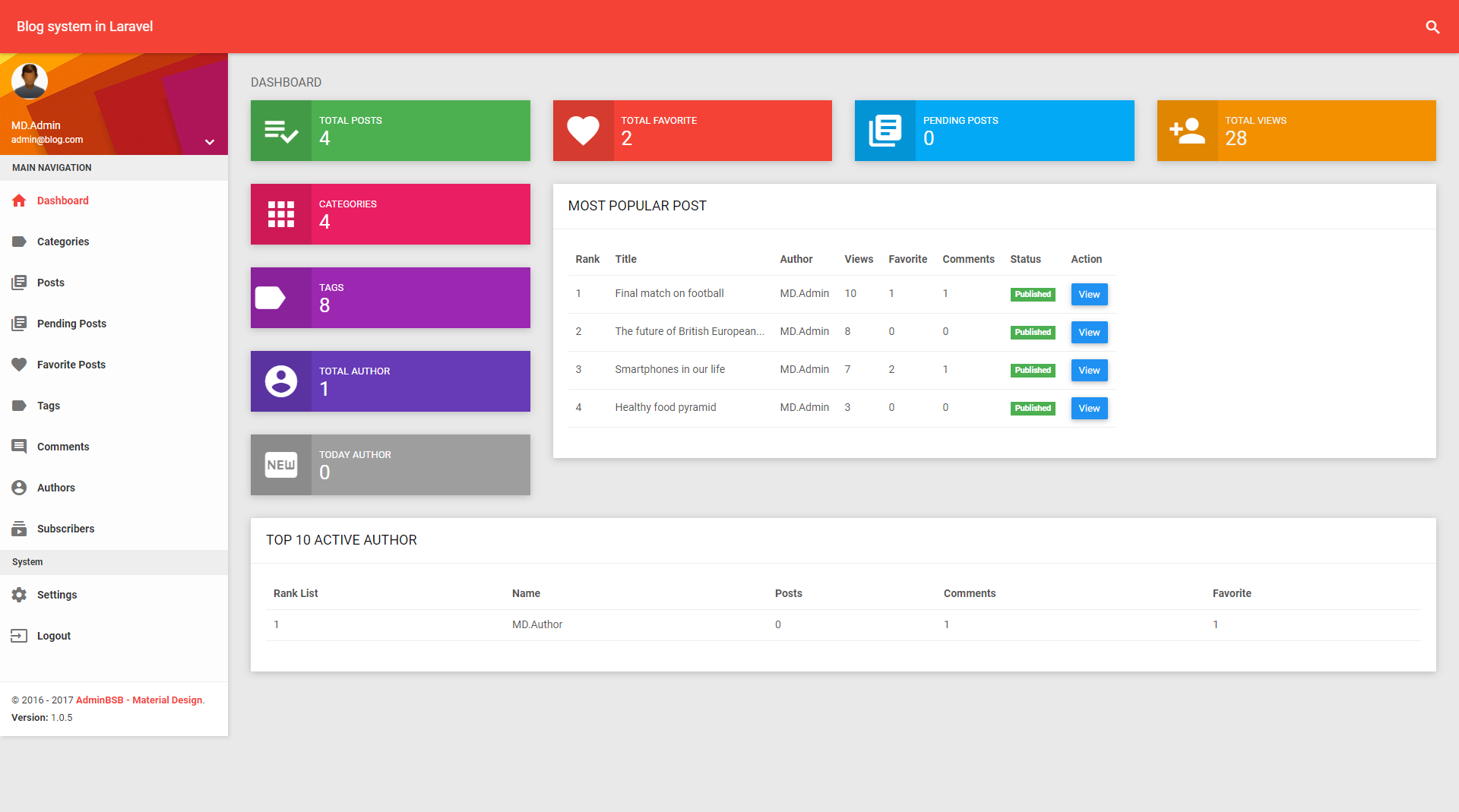Click the Version 1.0.5 text
This screenshot has width=1459, height=812.
tap(42, 718)
